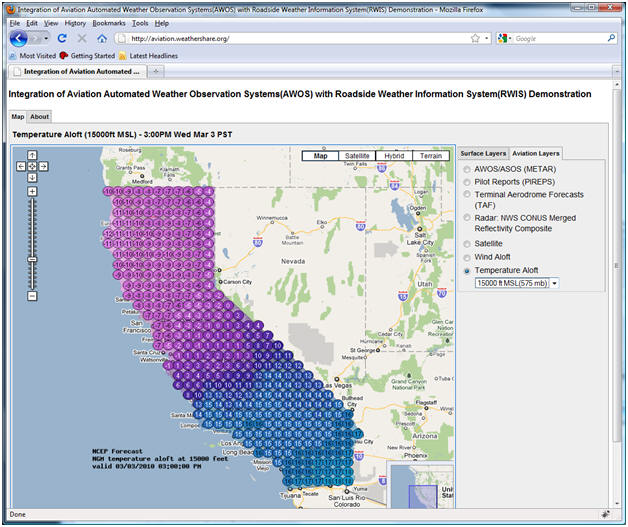Open the Bookmarks menu
This screenshot has width=628, height=527.
click(109, 22)
